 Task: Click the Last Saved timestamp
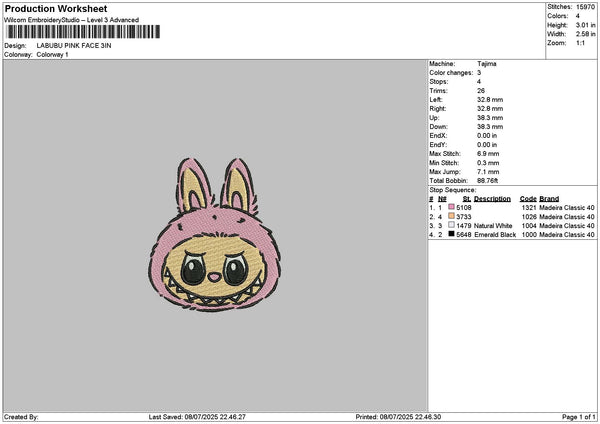tap(197, 417)
